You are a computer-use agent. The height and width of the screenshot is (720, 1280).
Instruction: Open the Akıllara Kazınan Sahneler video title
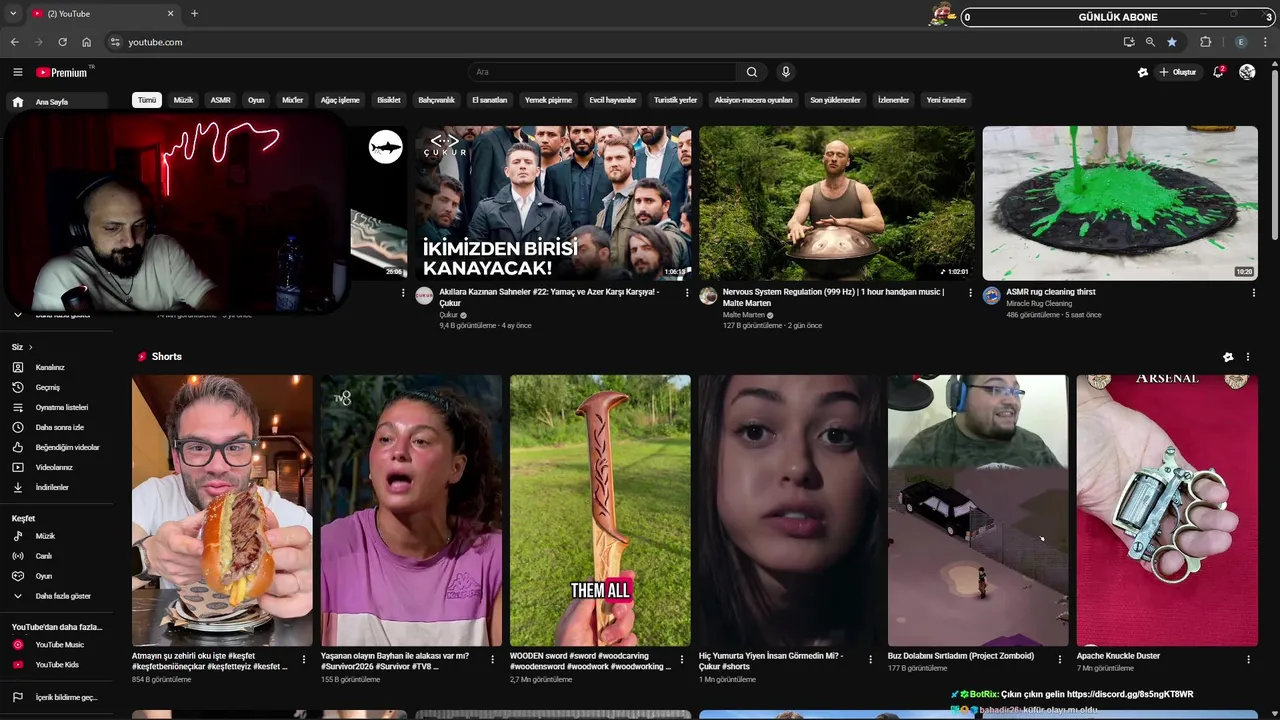click(549, 297)
